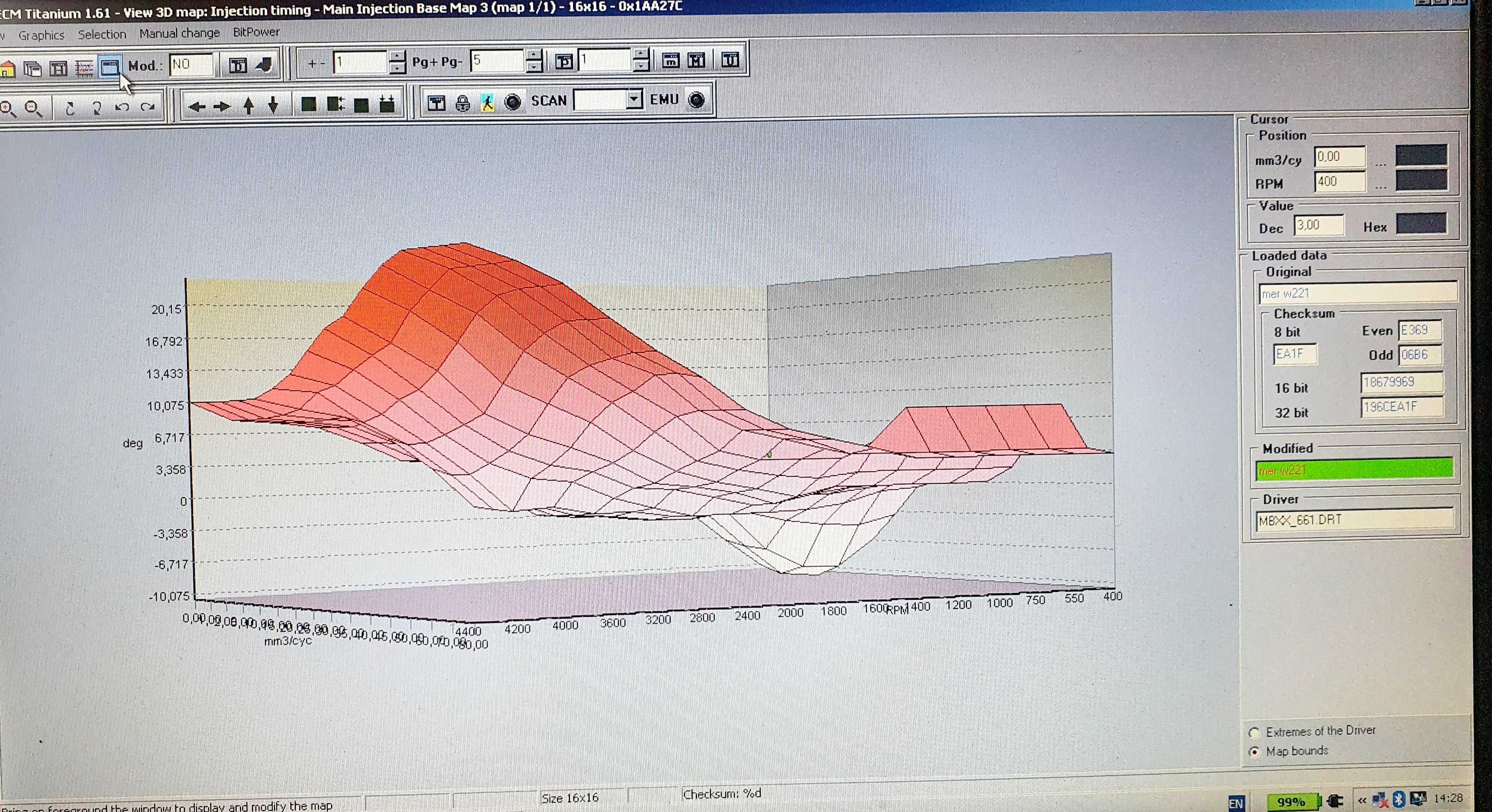Open the Manual change menu

pos(179,34)
